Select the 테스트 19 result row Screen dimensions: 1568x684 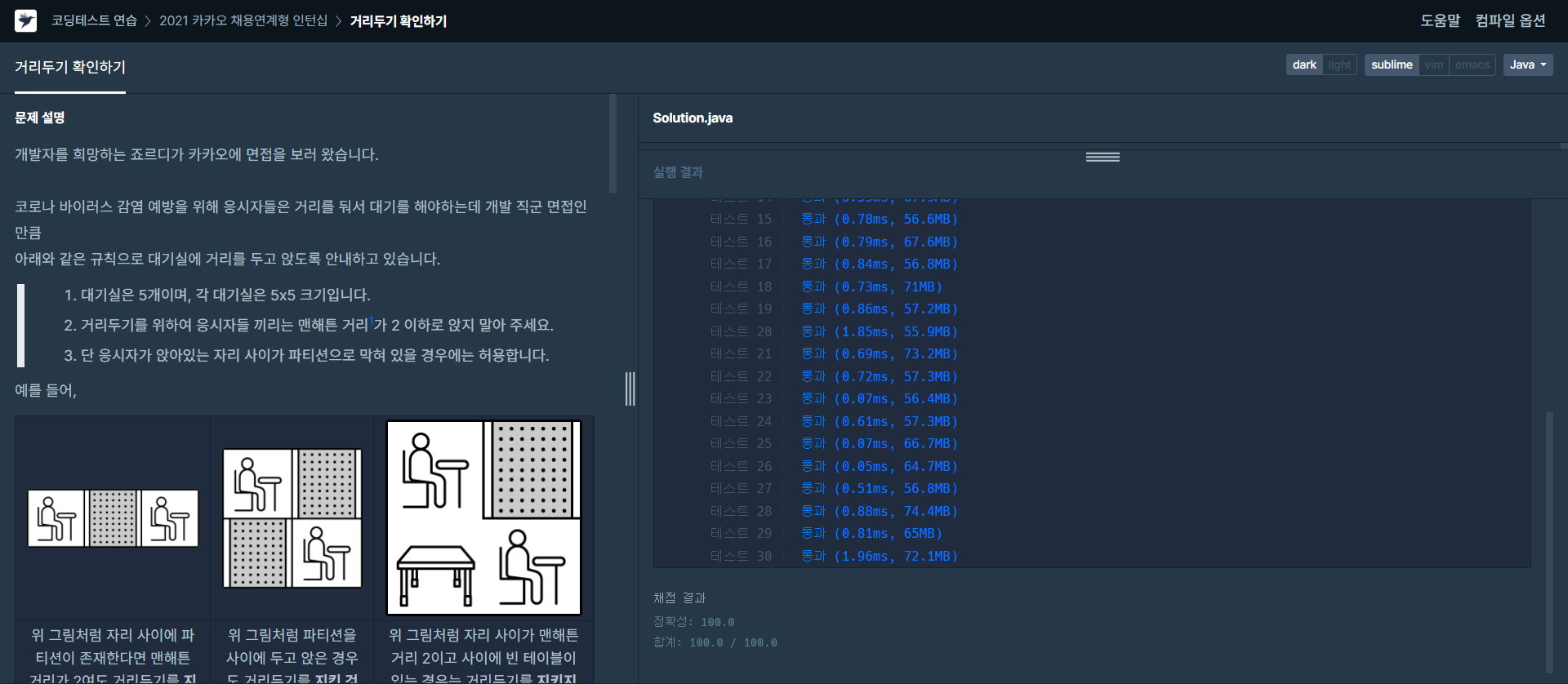coord(834,309)
